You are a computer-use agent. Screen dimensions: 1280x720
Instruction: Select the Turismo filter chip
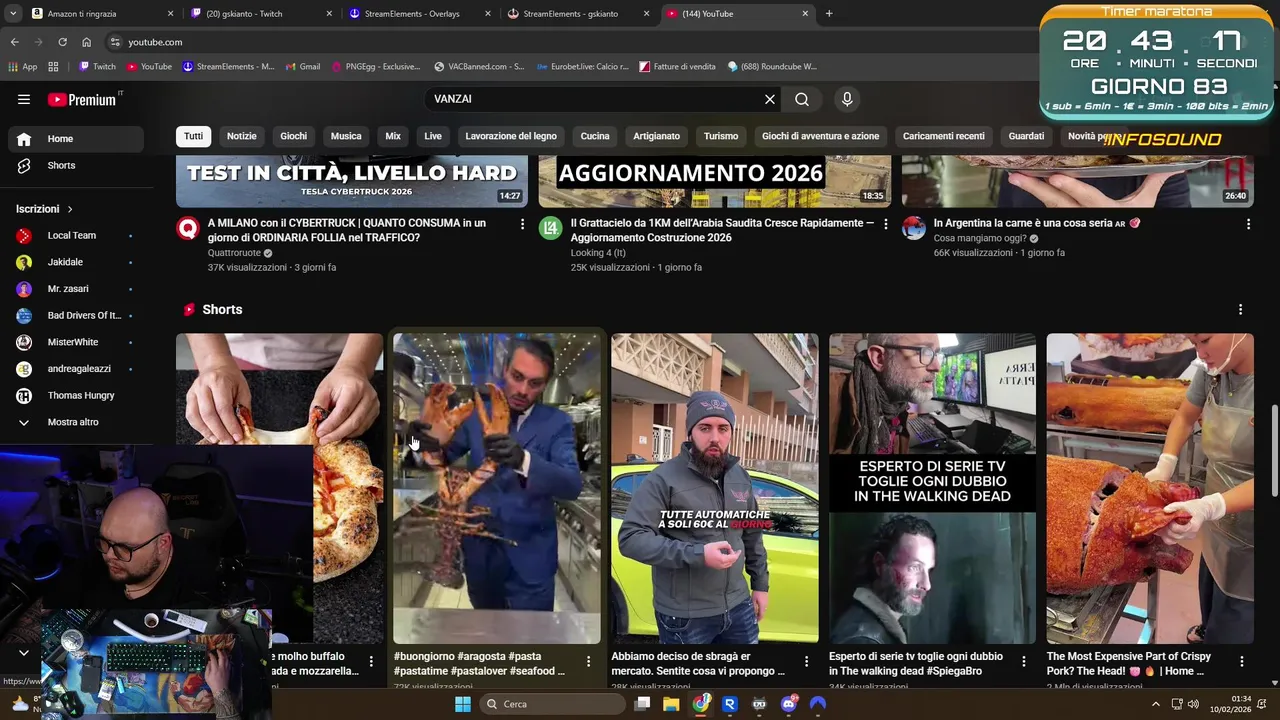tap(721, 136)
